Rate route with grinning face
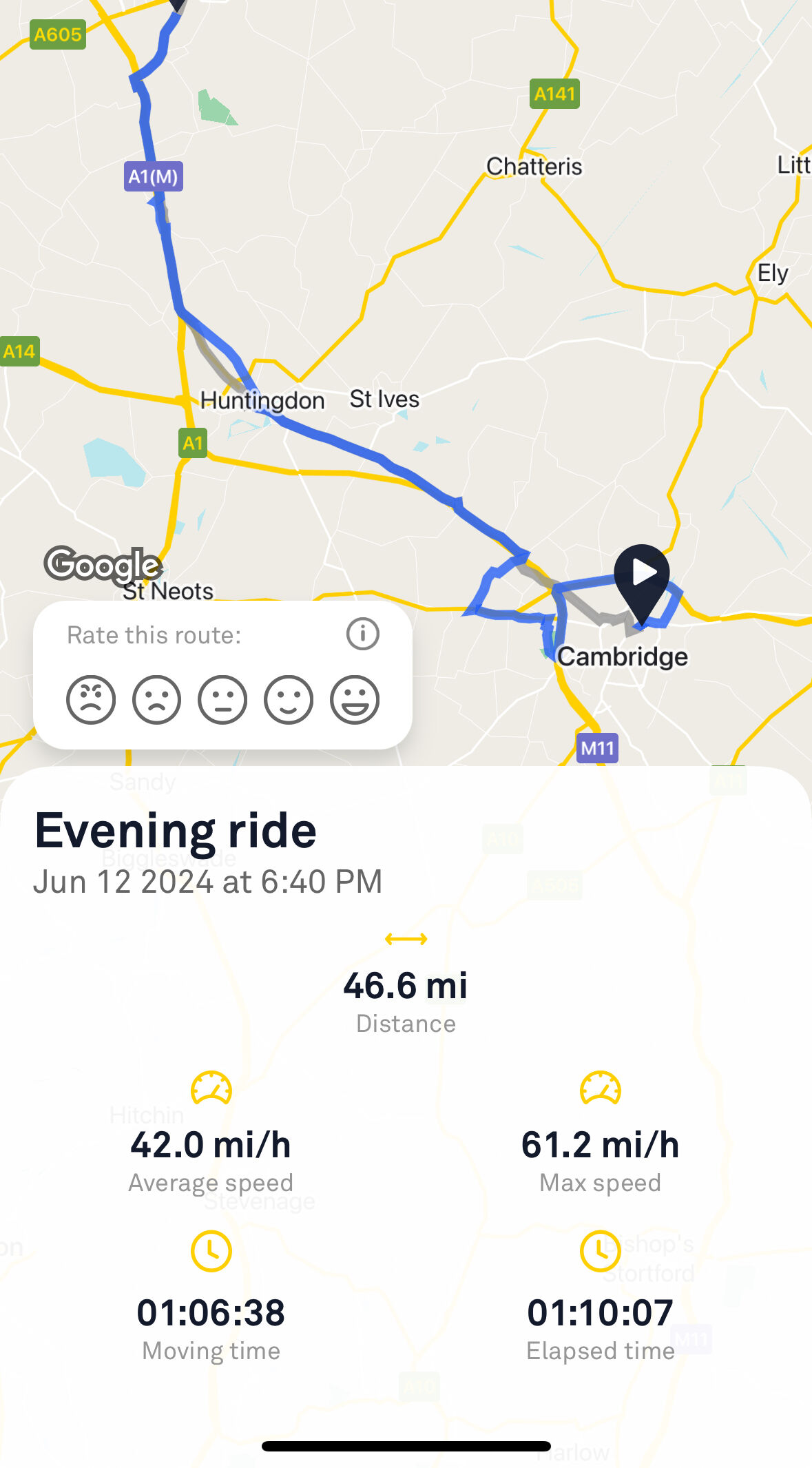 (x=355, y=700)
